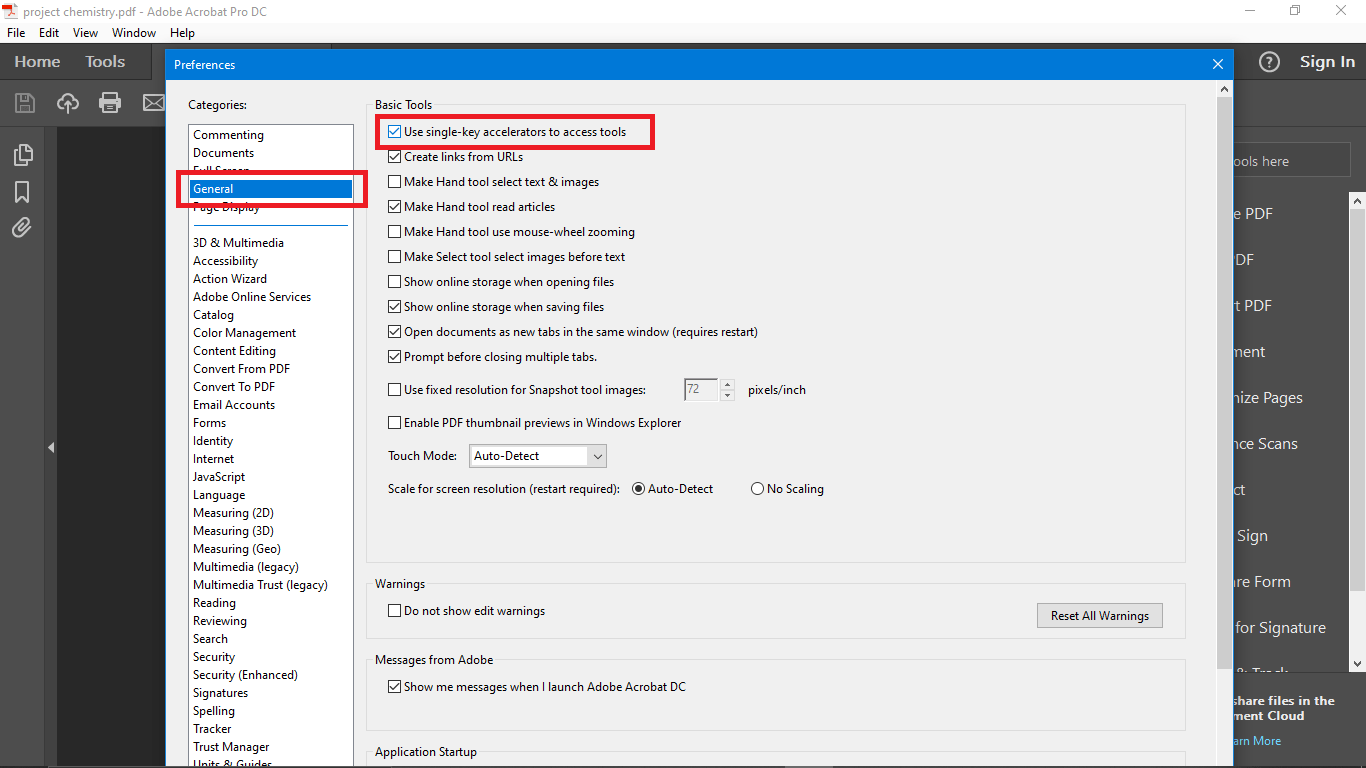Viewport: 1366px width, 768px height.
Task: Click the Sign In link
Action: [1327, 62]
